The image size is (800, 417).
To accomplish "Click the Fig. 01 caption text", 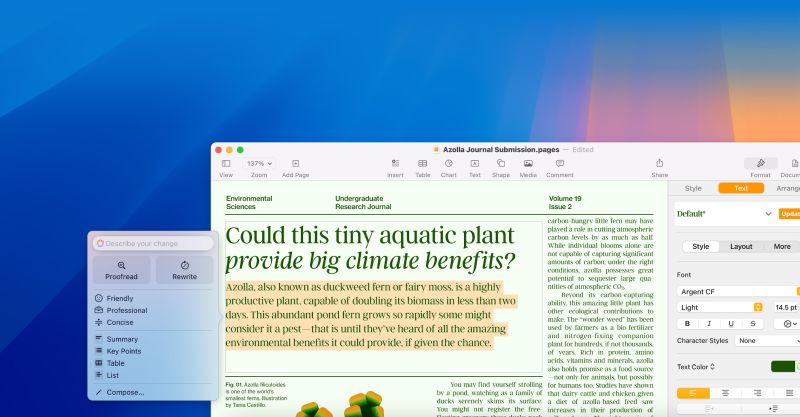I will pos(256,395).
